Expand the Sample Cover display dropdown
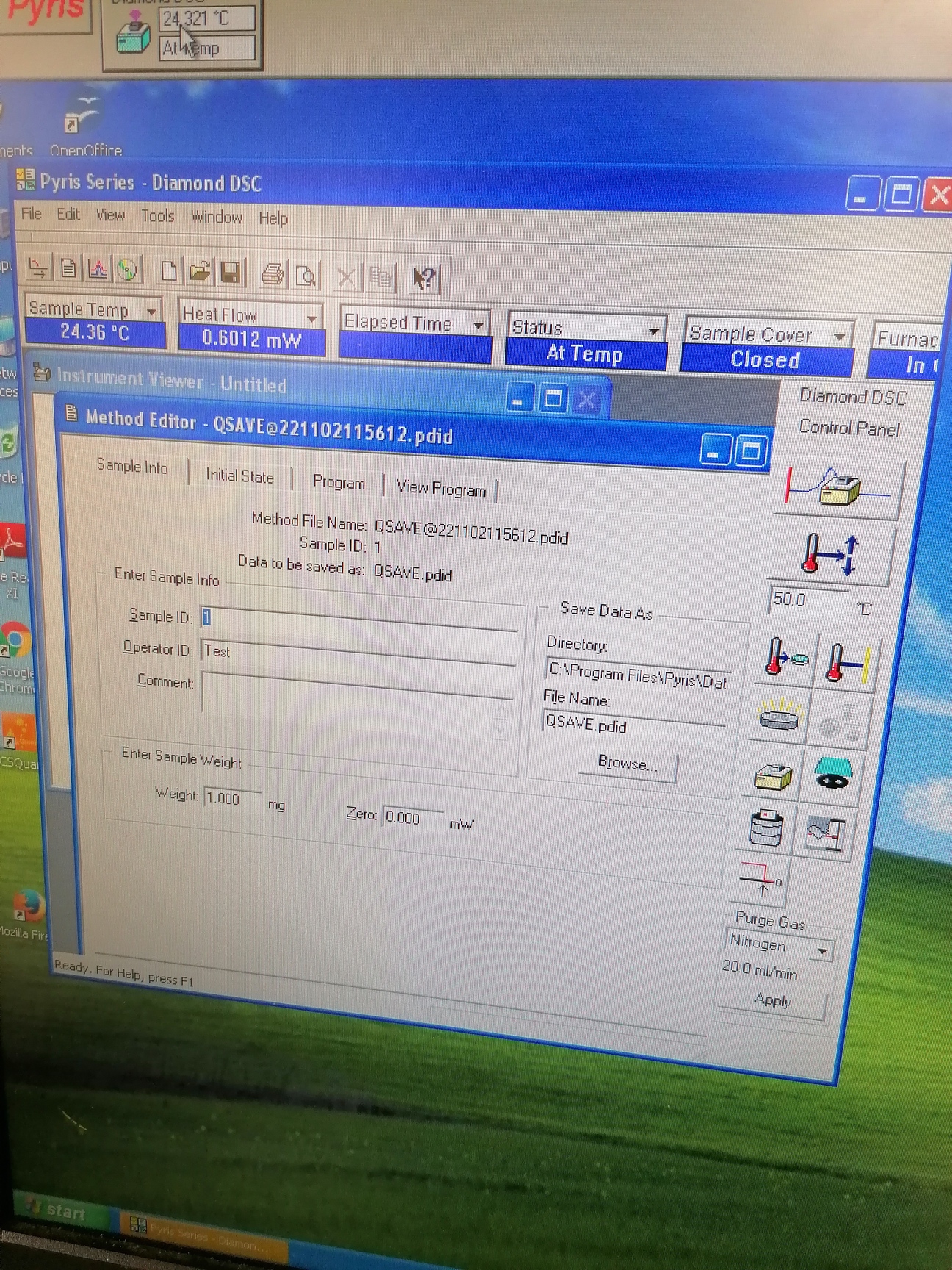 coord(840,337)
